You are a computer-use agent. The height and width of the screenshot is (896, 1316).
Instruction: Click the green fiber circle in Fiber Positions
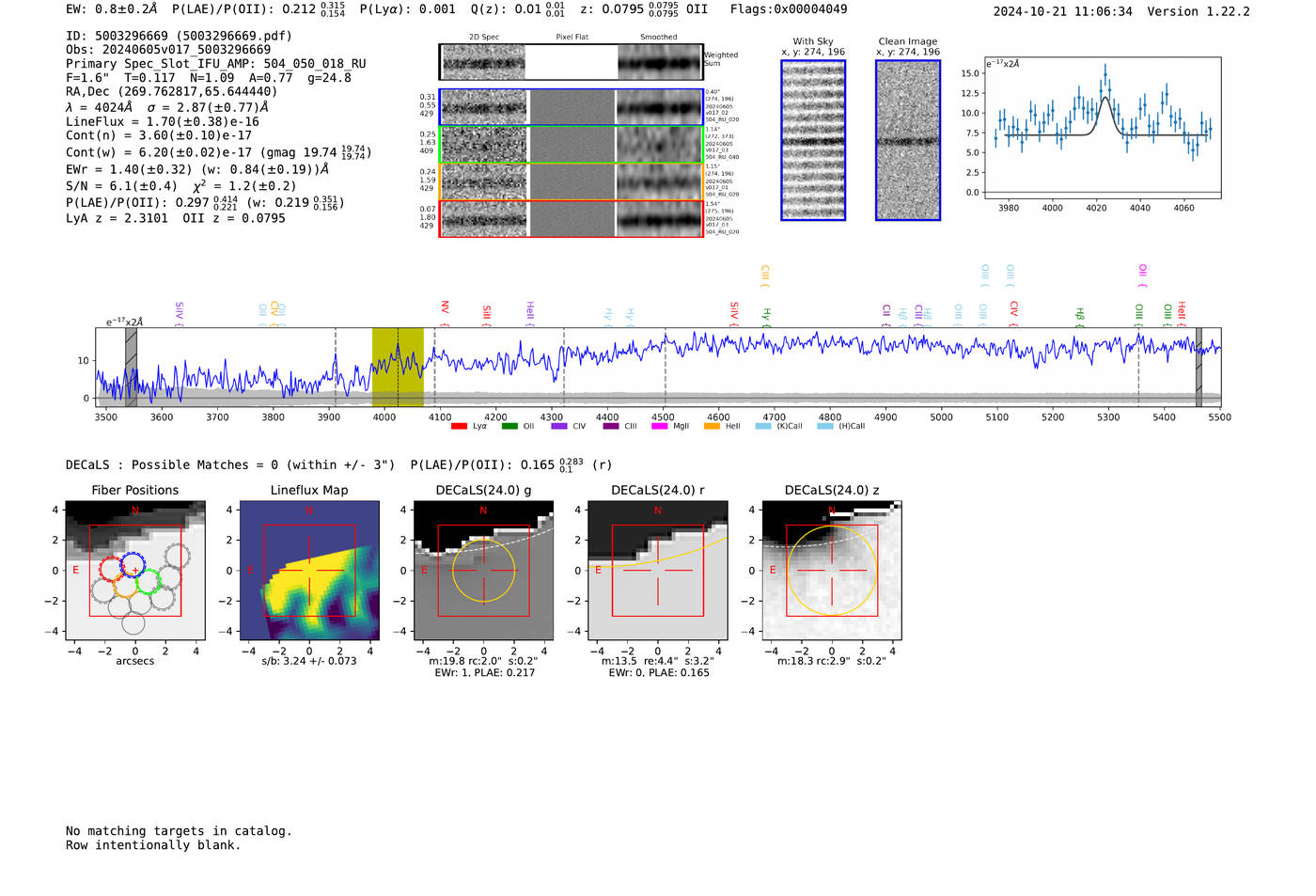[x=148, y=582]
